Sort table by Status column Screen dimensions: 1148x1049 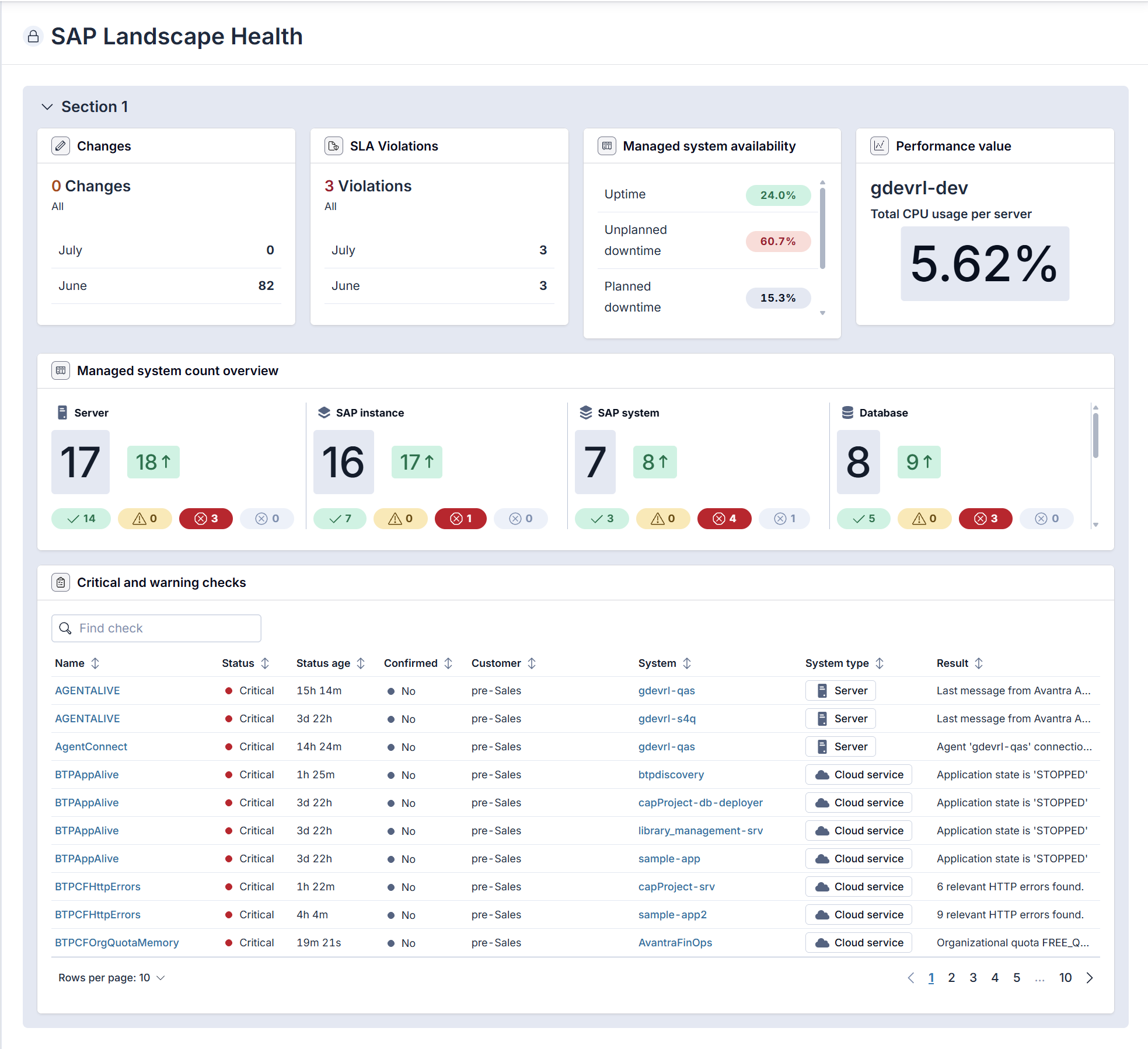point(265,663)
